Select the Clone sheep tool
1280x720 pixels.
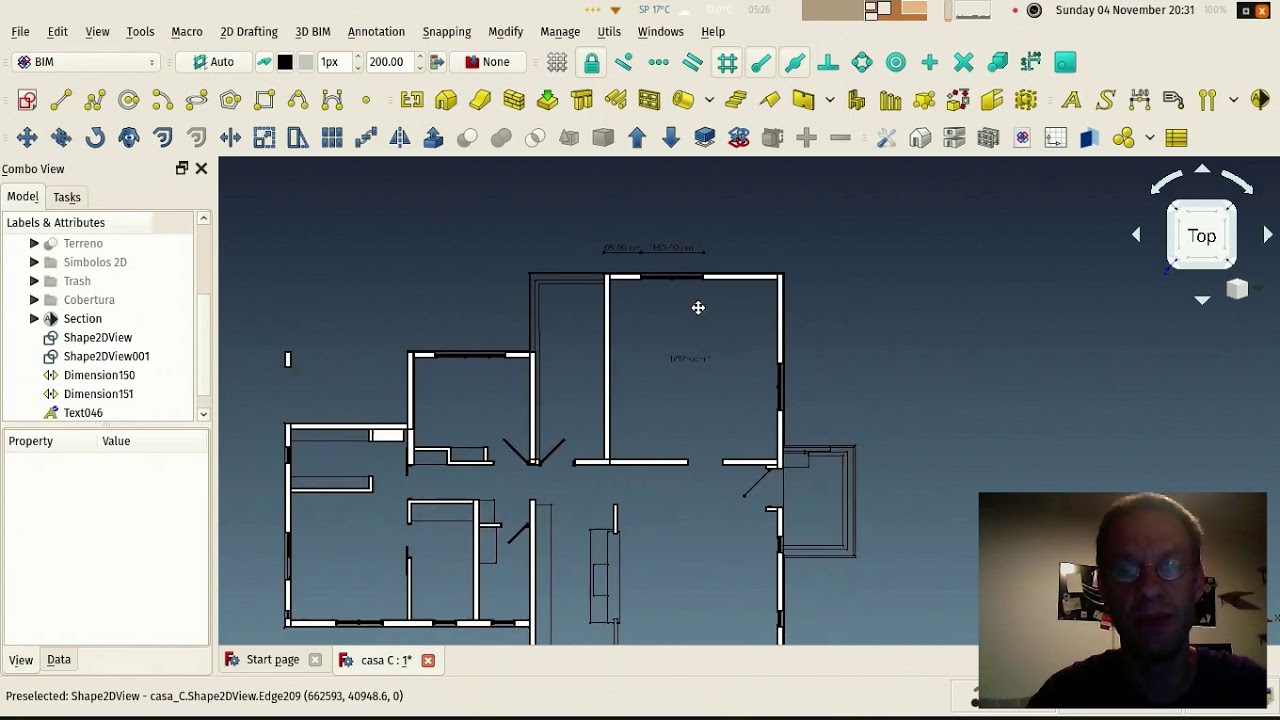129,138
